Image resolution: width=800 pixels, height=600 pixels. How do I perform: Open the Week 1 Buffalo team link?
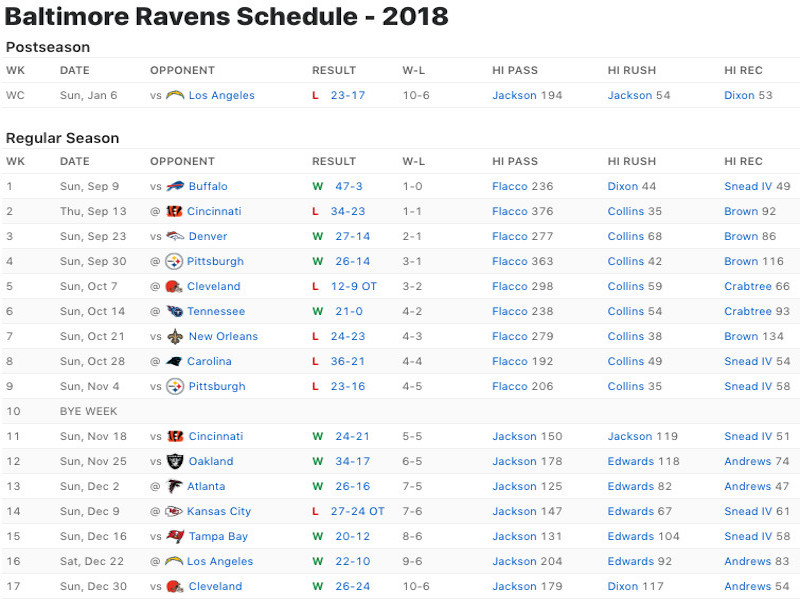pyautogui.click(x=208, y=186)
